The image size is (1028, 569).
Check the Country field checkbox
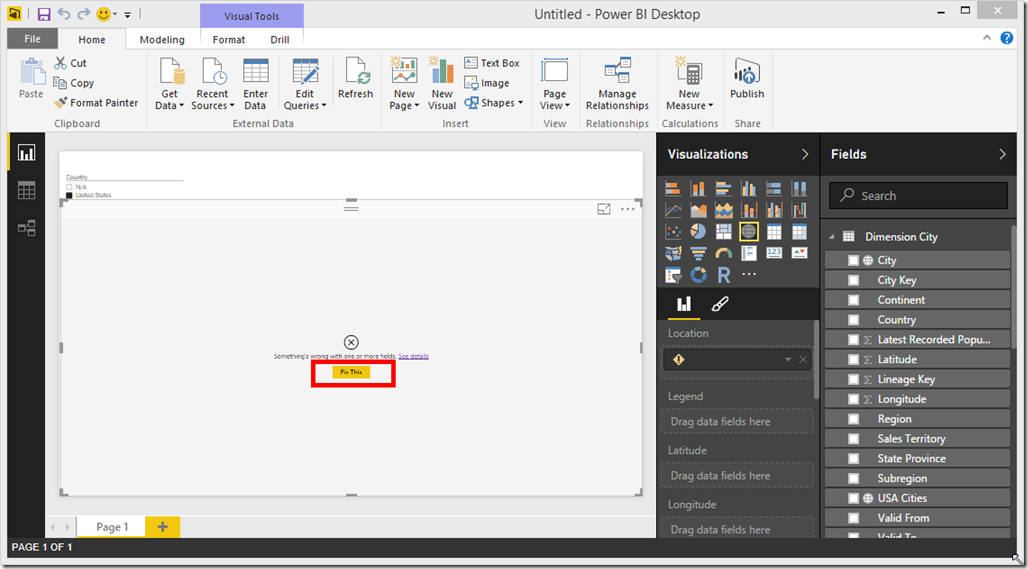click(853, 320)
